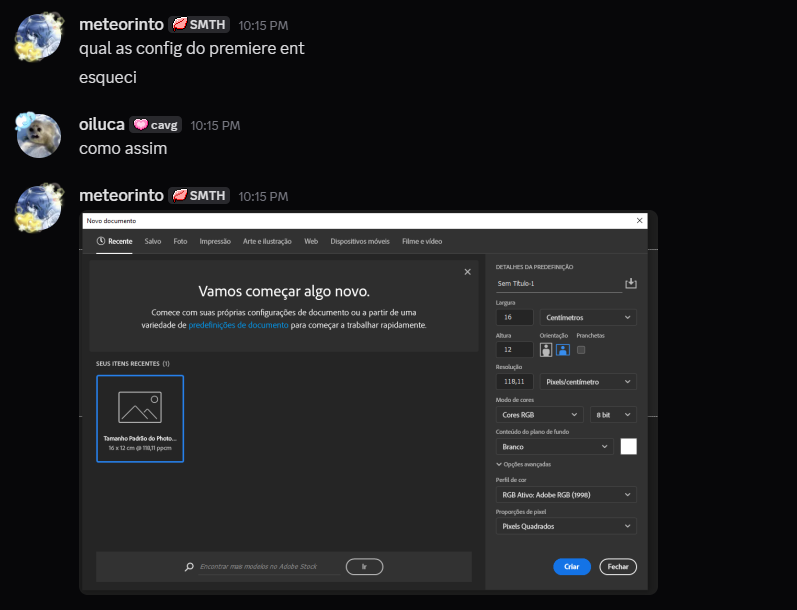Collapse the Opções avançadas section
797x610 pixels.
[x=524, y=464]
